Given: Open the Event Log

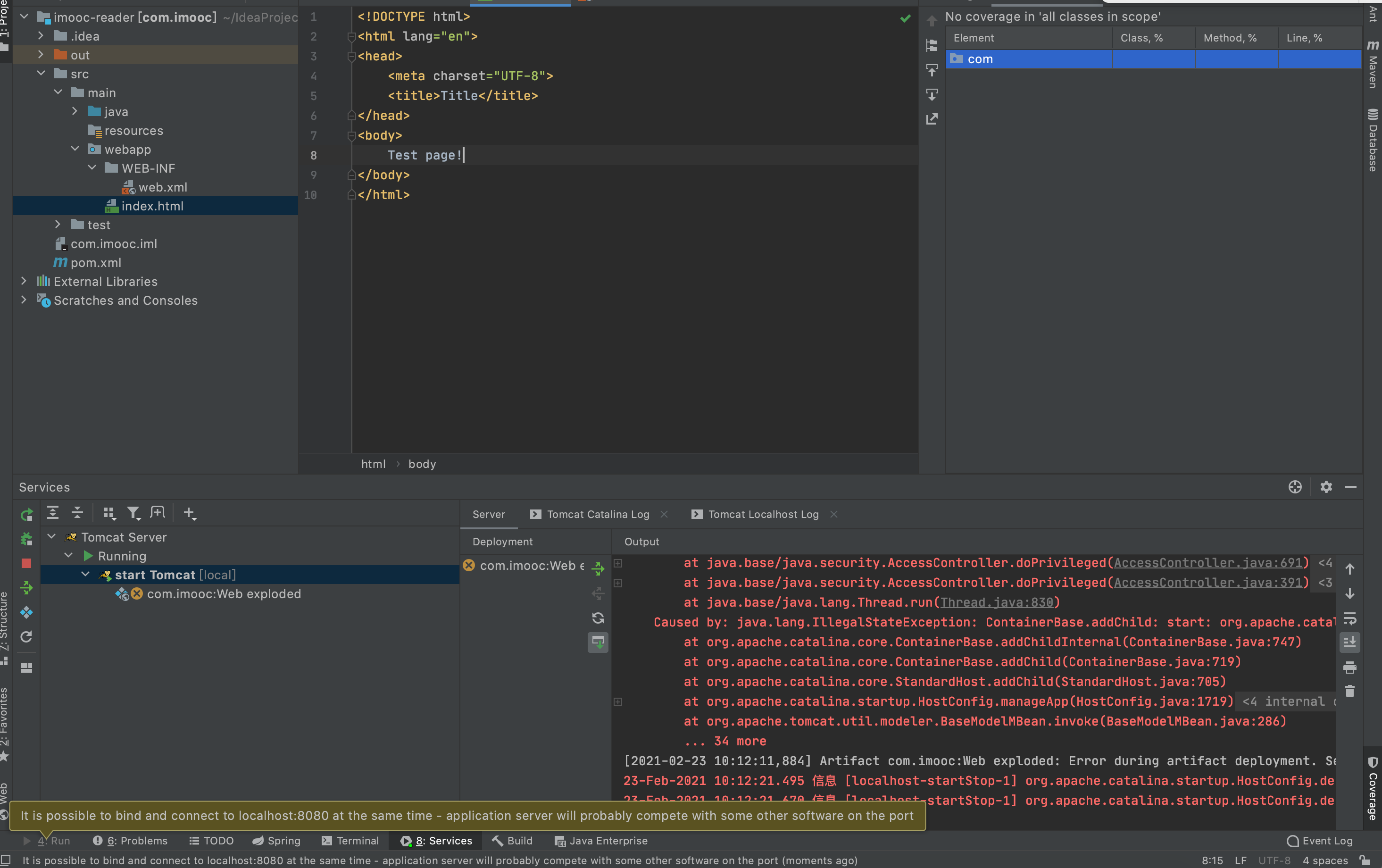Looking at the screenshot, I should (1320, 841).
